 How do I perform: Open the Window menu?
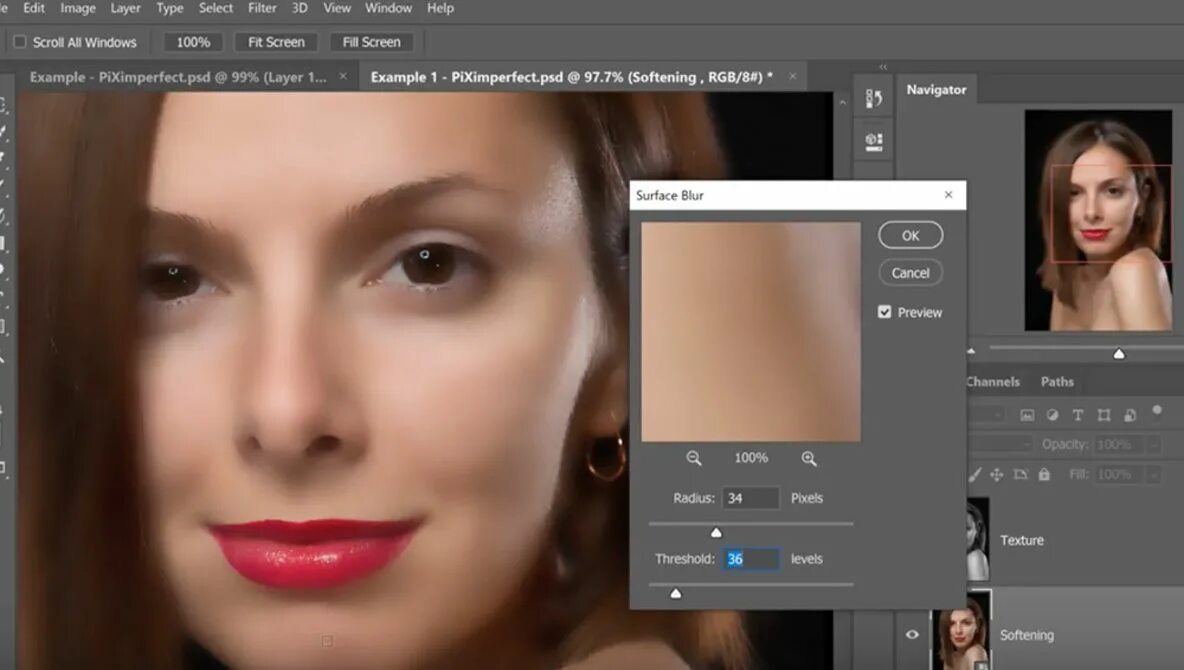388,8
